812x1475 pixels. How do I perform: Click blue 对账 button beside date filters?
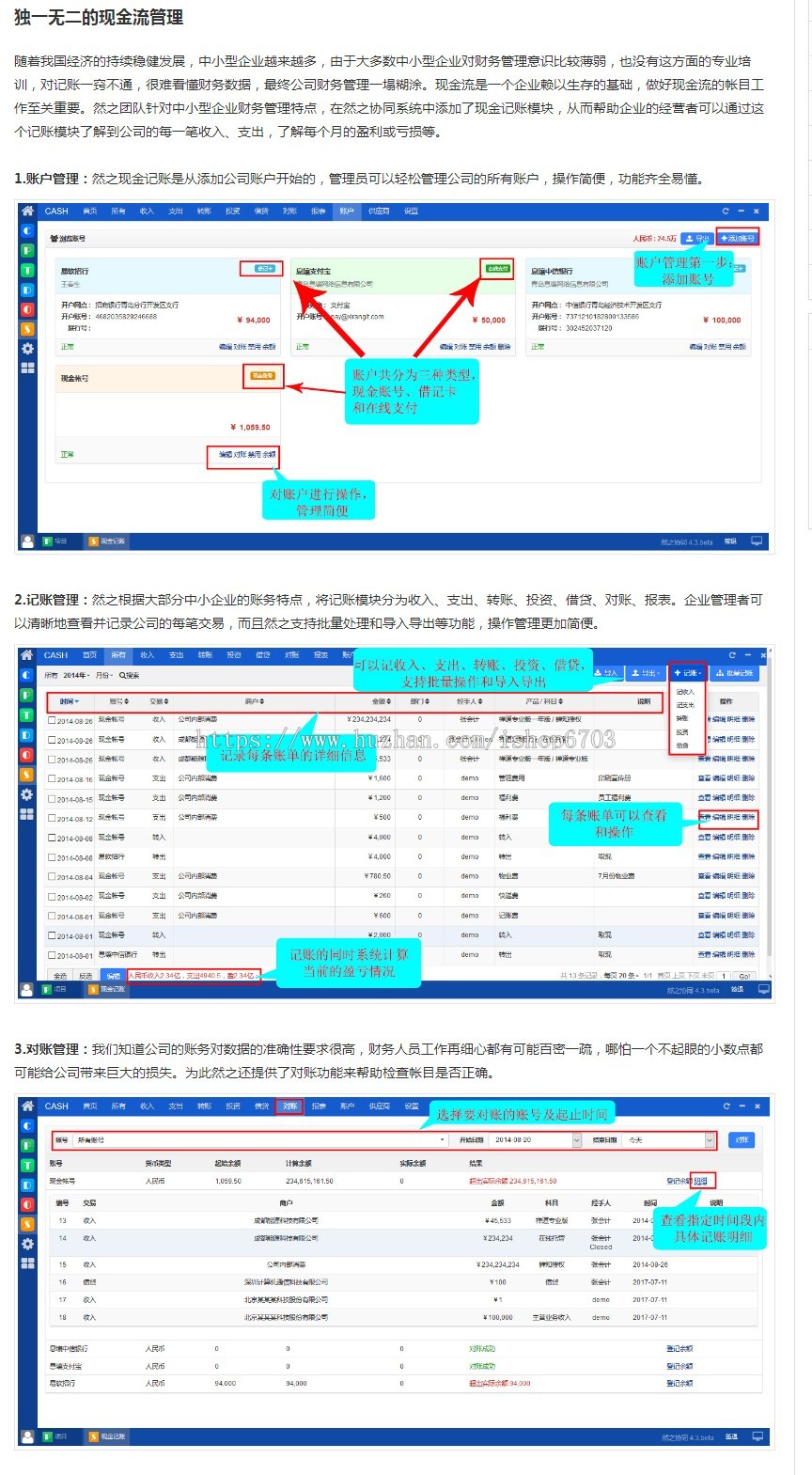coord(742,1139)
